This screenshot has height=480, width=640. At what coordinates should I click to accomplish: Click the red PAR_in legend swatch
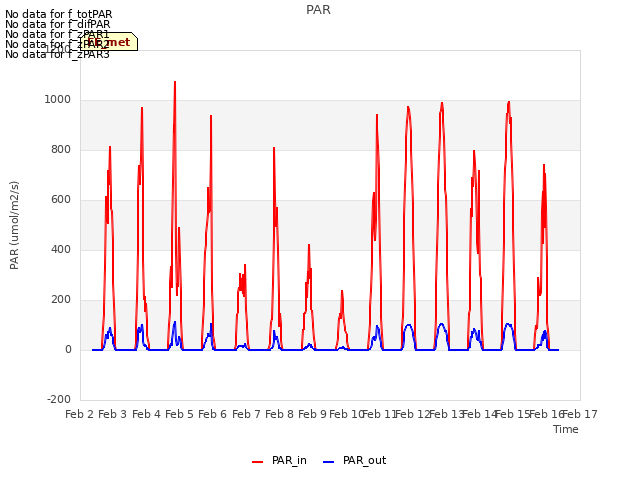pos(258,462)
